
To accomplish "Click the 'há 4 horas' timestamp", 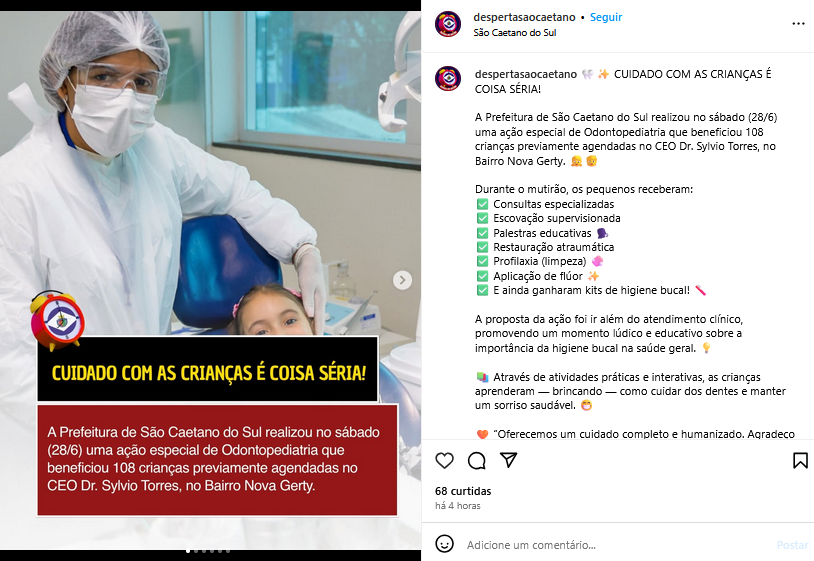I will click(458, 505).
